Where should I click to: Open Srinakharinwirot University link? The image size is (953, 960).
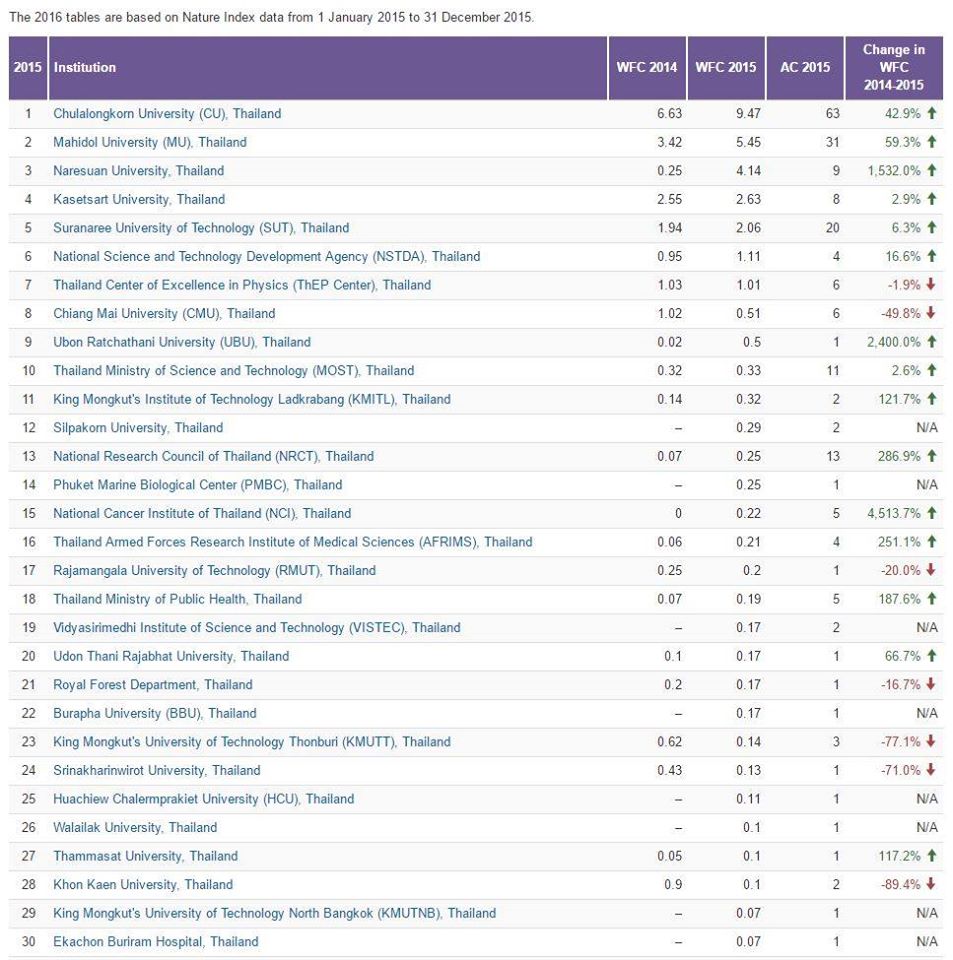click(157, 771)
